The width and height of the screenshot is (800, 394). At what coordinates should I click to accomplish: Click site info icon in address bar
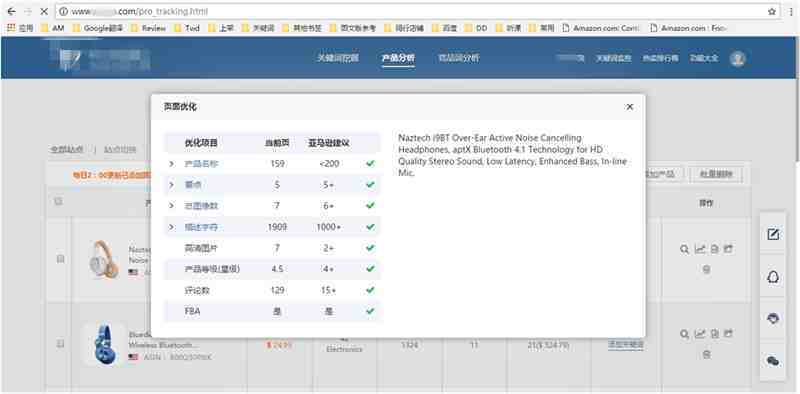point(64,11)
